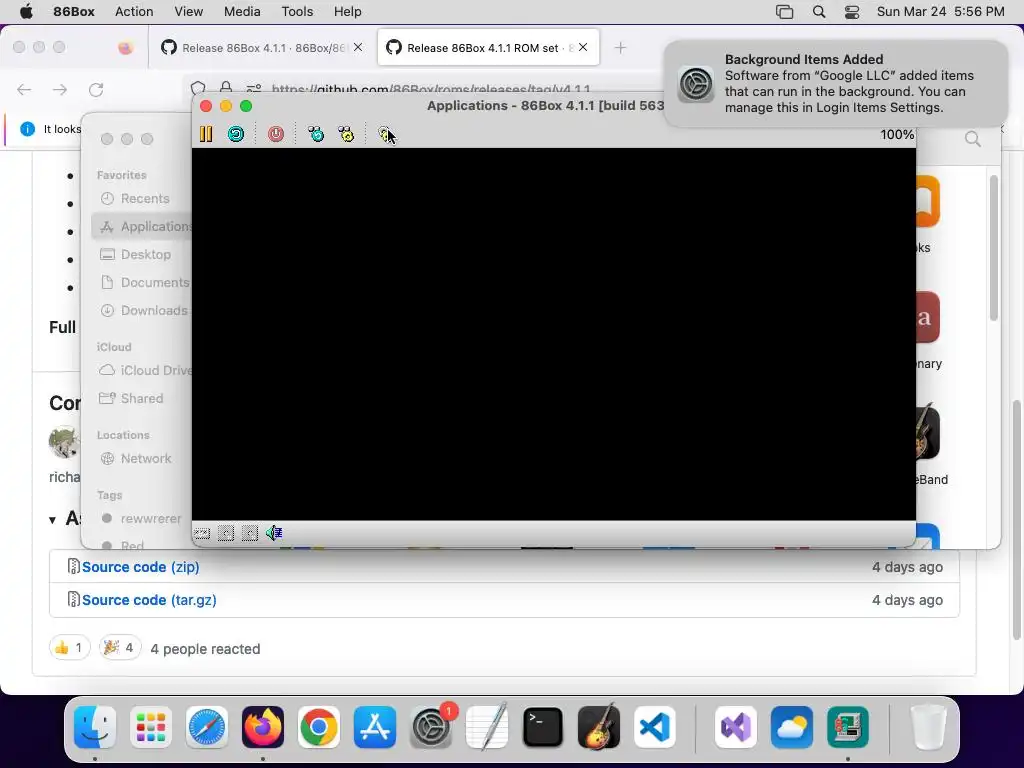Image resolution: width=1024 pixels, height=768 pixels.
Task: Download Source code (zip)
Action: tap(140, 567)
